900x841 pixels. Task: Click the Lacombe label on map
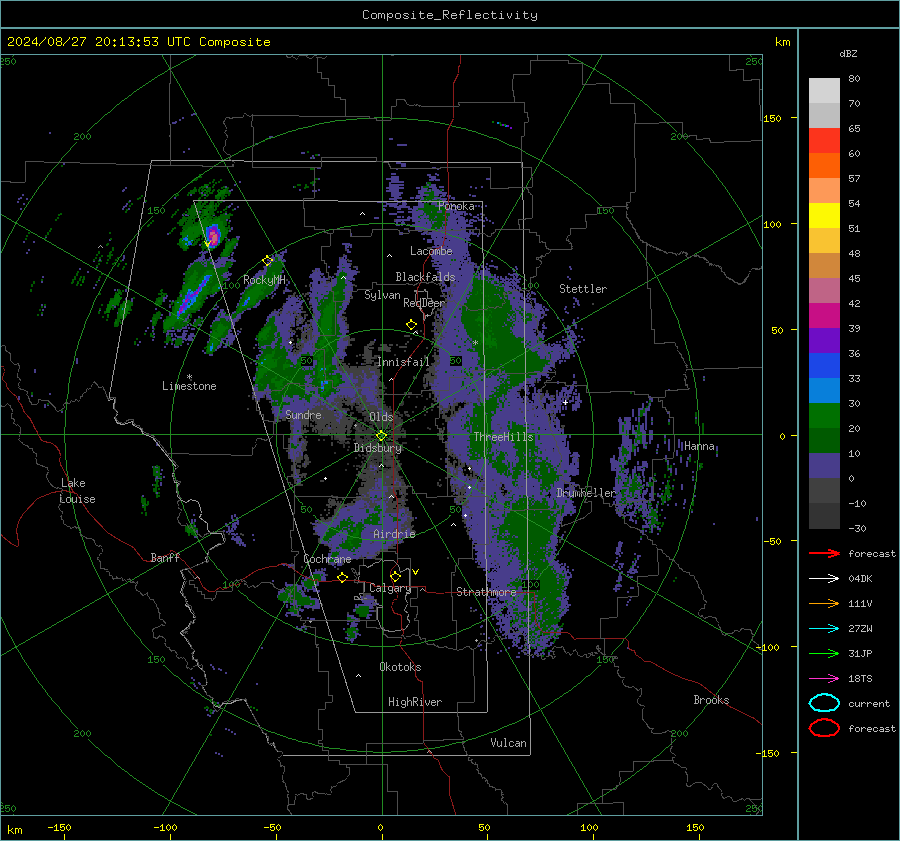tap(431, 251)
